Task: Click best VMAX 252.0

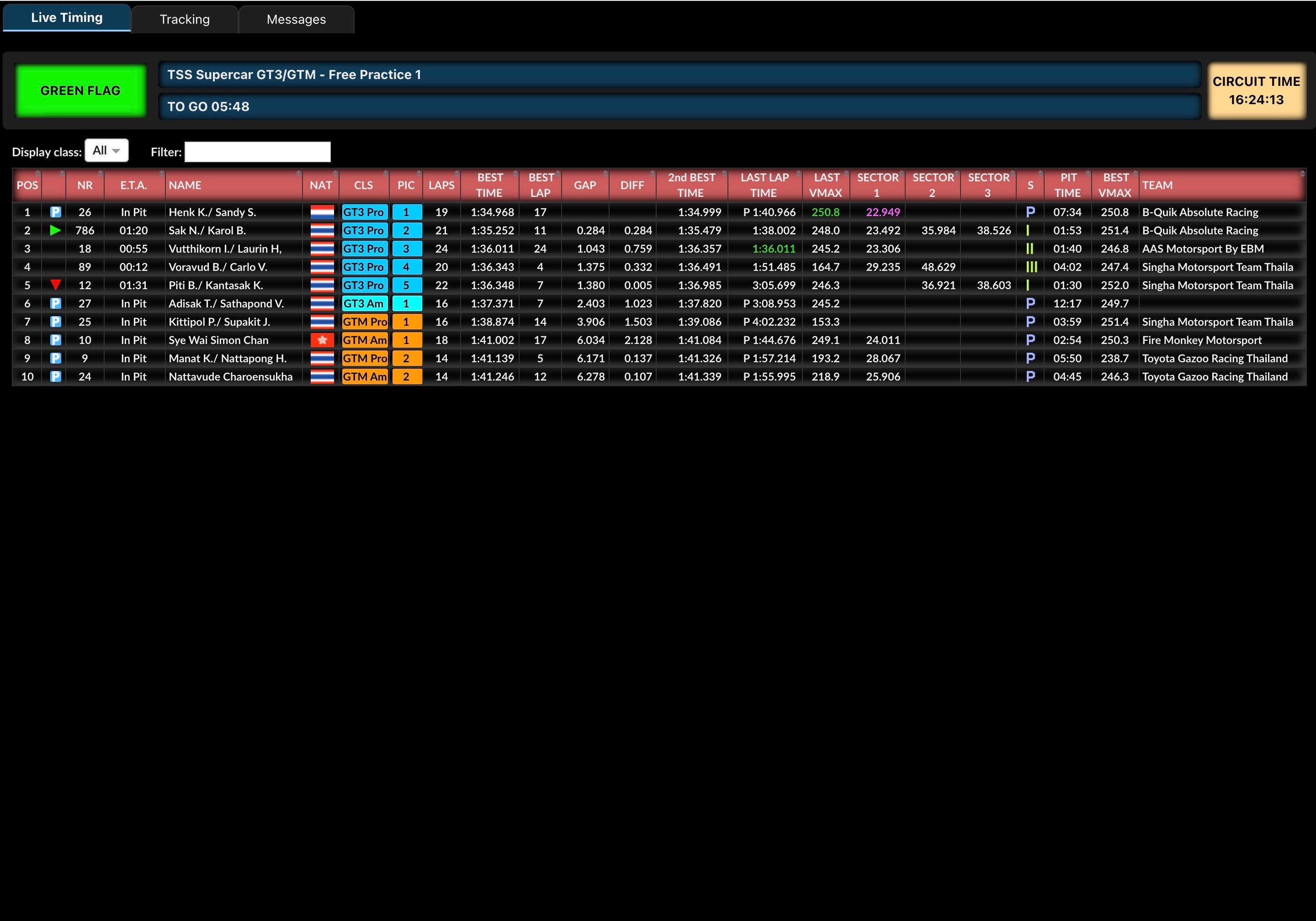Action: (1114, 285)
